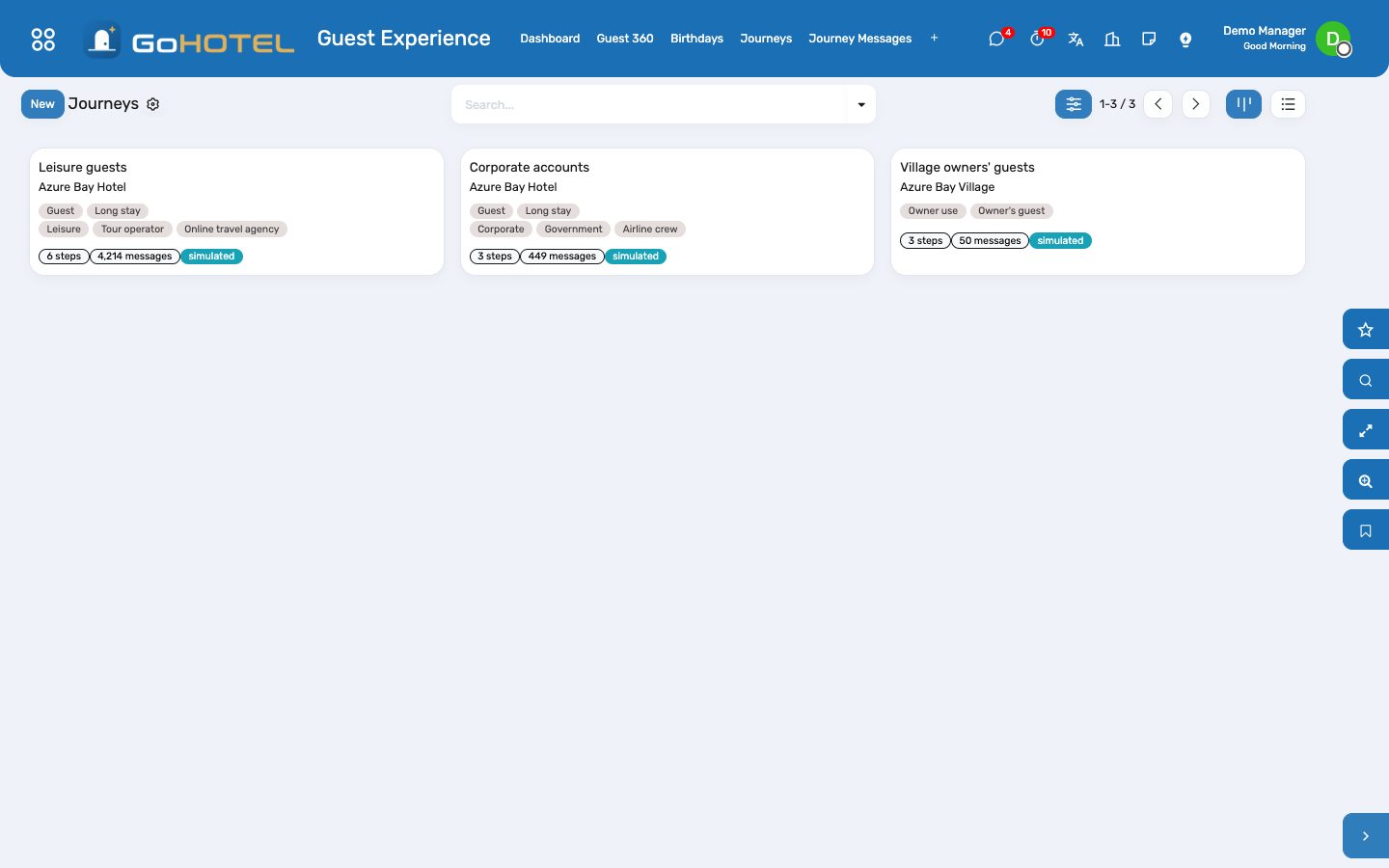
Task: Open the sticky note icon
Action: coord(1149,39)
